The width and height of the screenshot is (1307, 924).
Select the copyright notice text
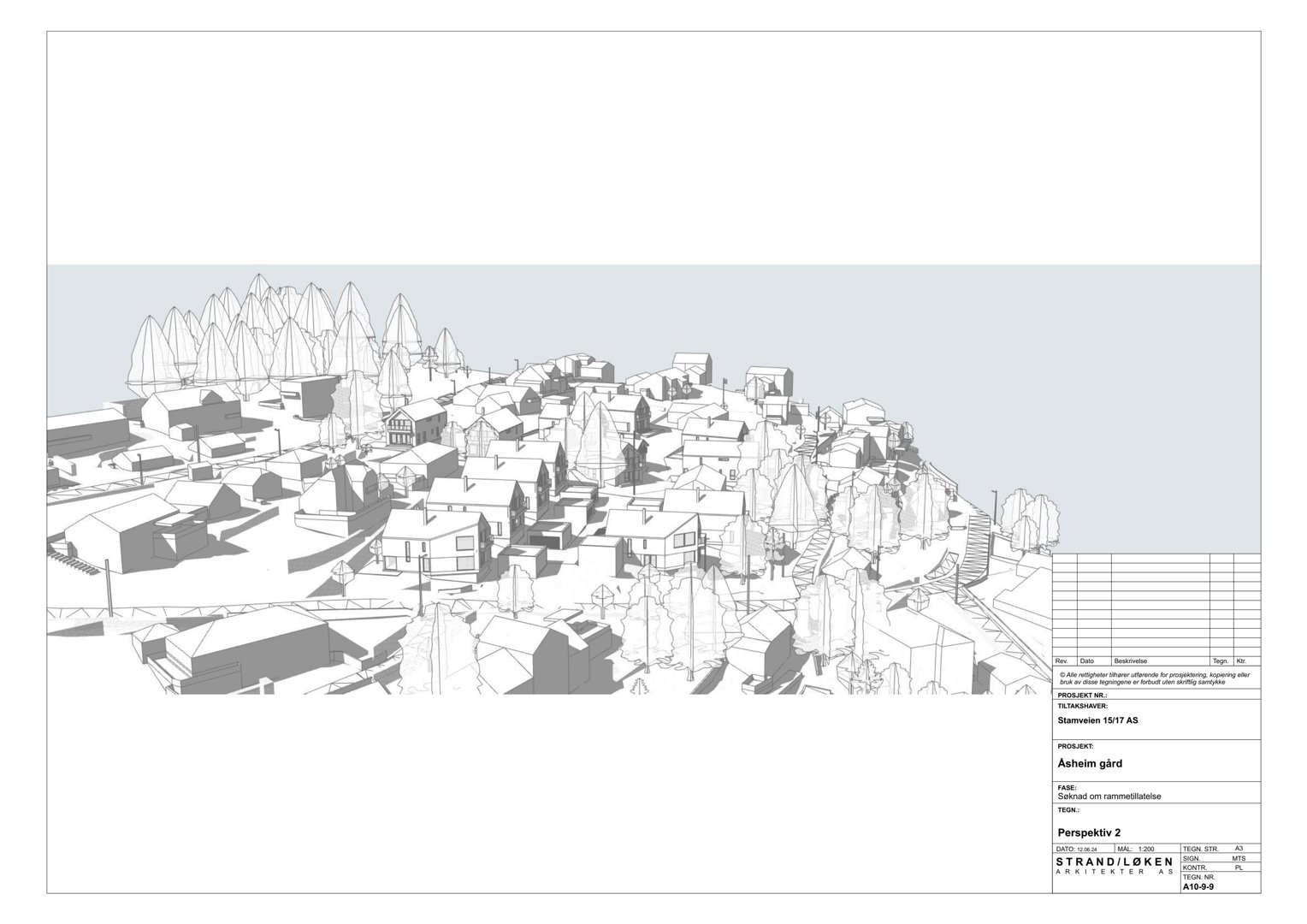pos(1153,678)
